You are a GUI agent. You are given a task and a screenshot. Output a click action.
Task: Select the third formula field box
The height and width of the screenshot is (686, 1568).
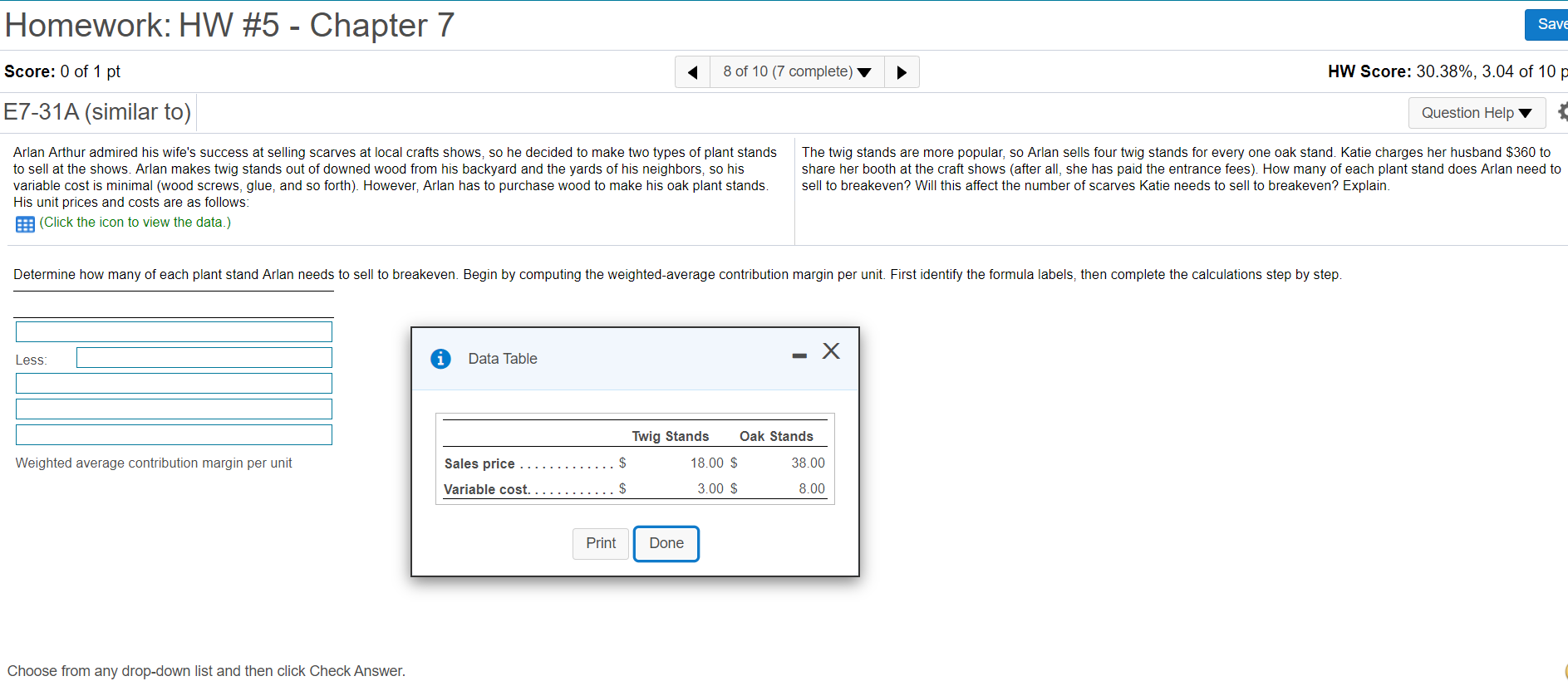pos(174,384)
